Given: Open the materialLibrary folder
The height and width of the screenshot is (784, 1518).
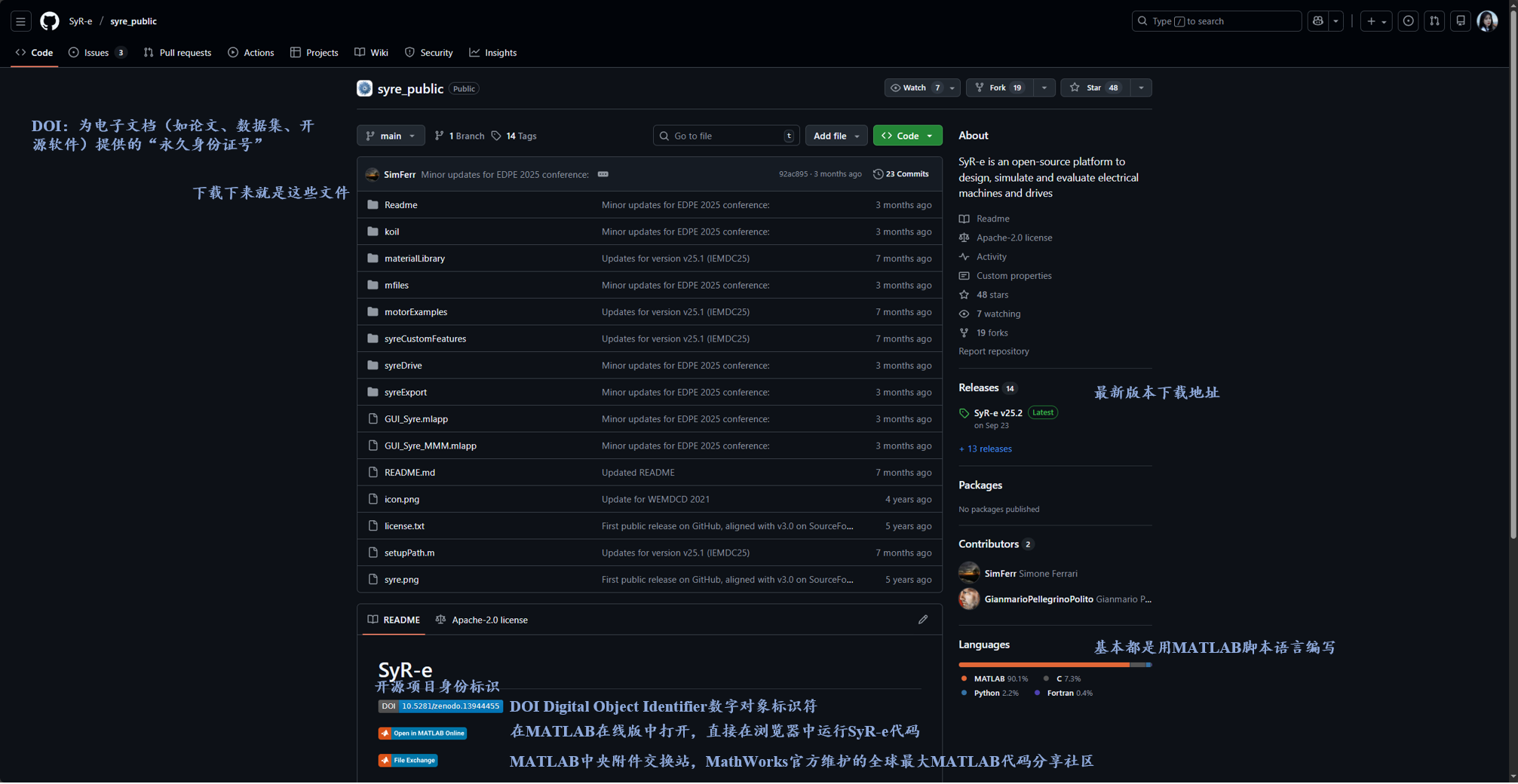Looking at the screenshot, I should (415, 259).
